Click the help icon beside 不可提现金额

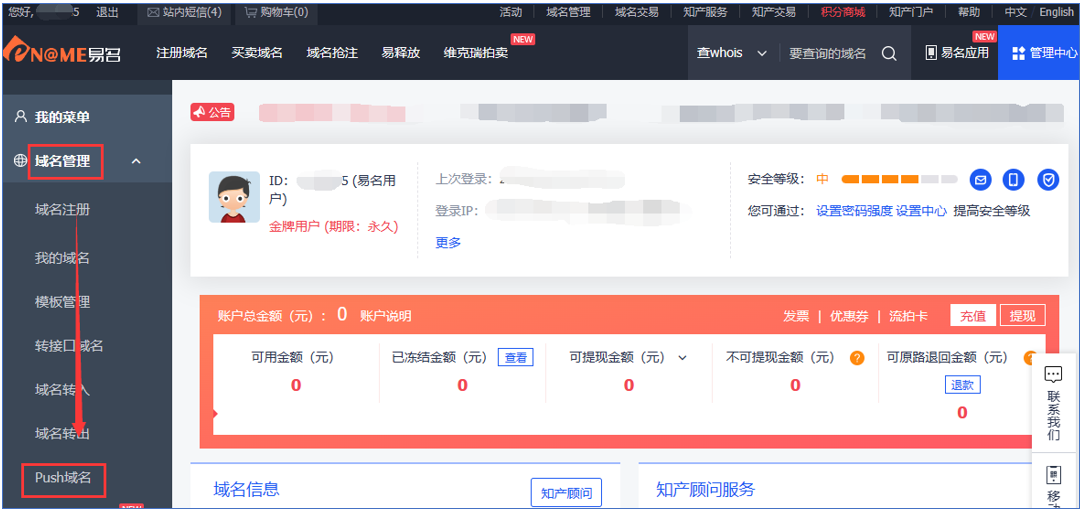(857, 358)
